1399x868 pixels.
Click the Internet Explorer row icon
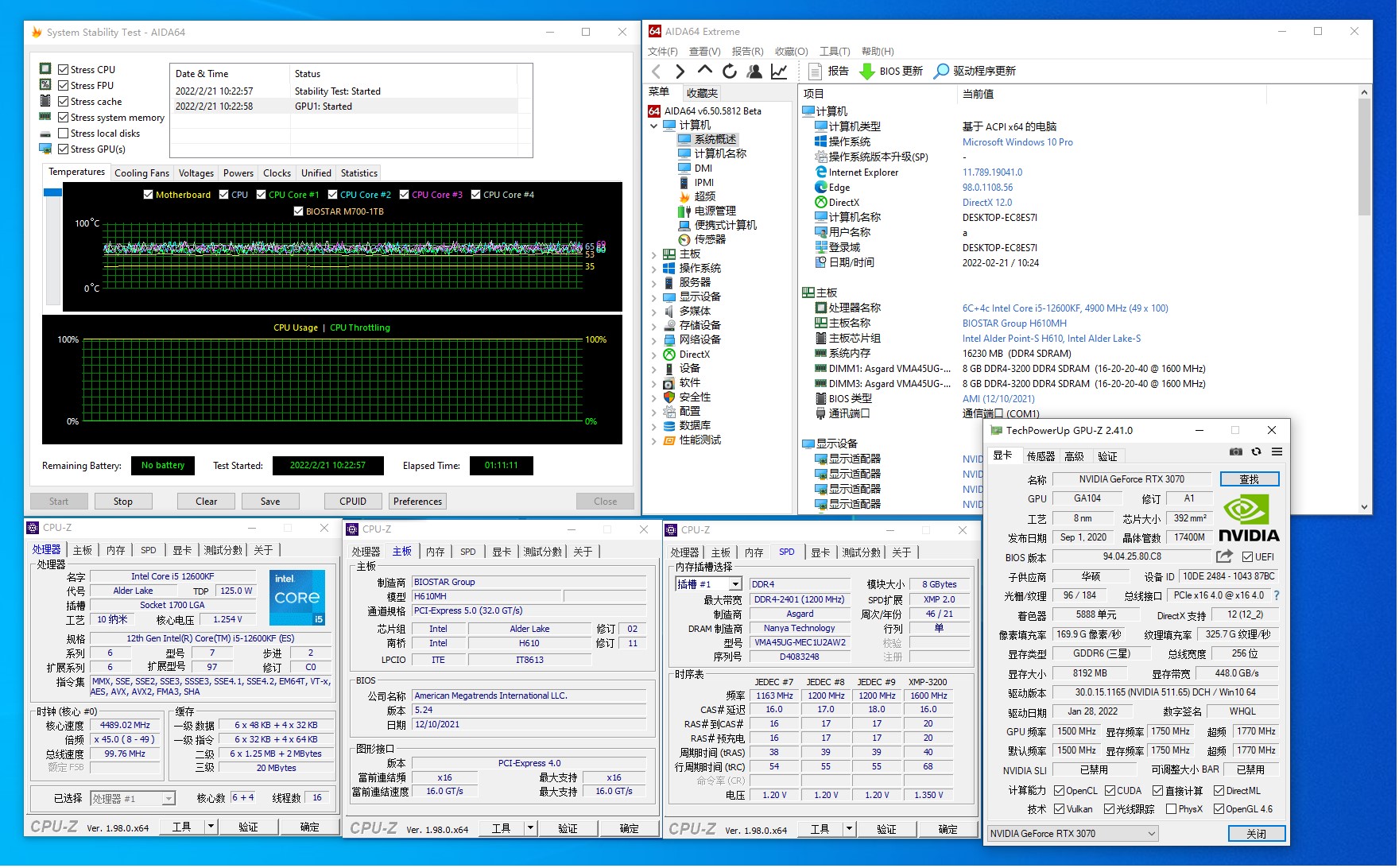[x=821, y=172]
